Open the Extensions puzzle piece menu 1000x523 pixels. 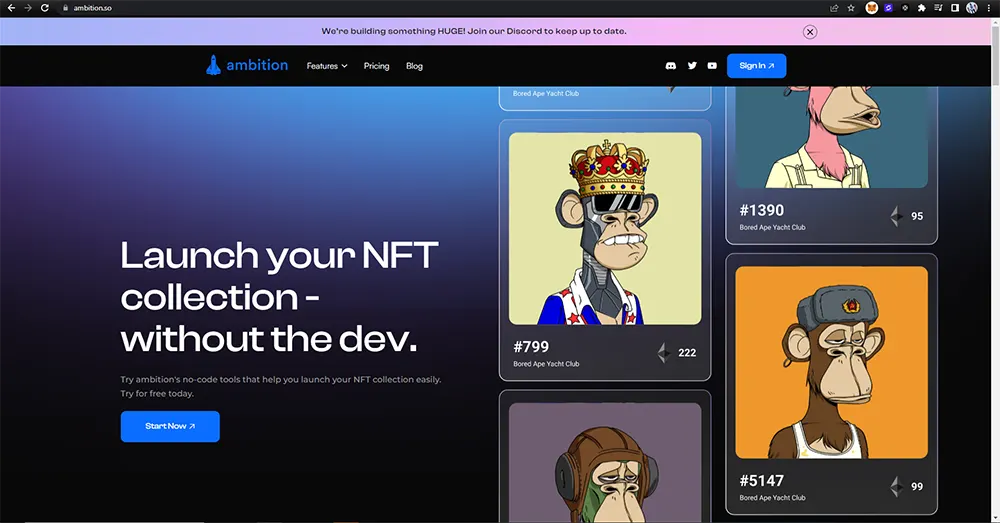922,8
